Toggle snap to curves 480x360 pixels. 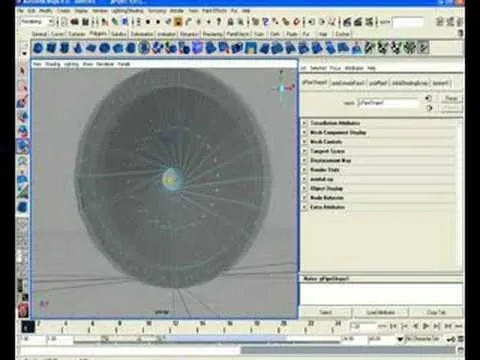[x=266, y=22]
